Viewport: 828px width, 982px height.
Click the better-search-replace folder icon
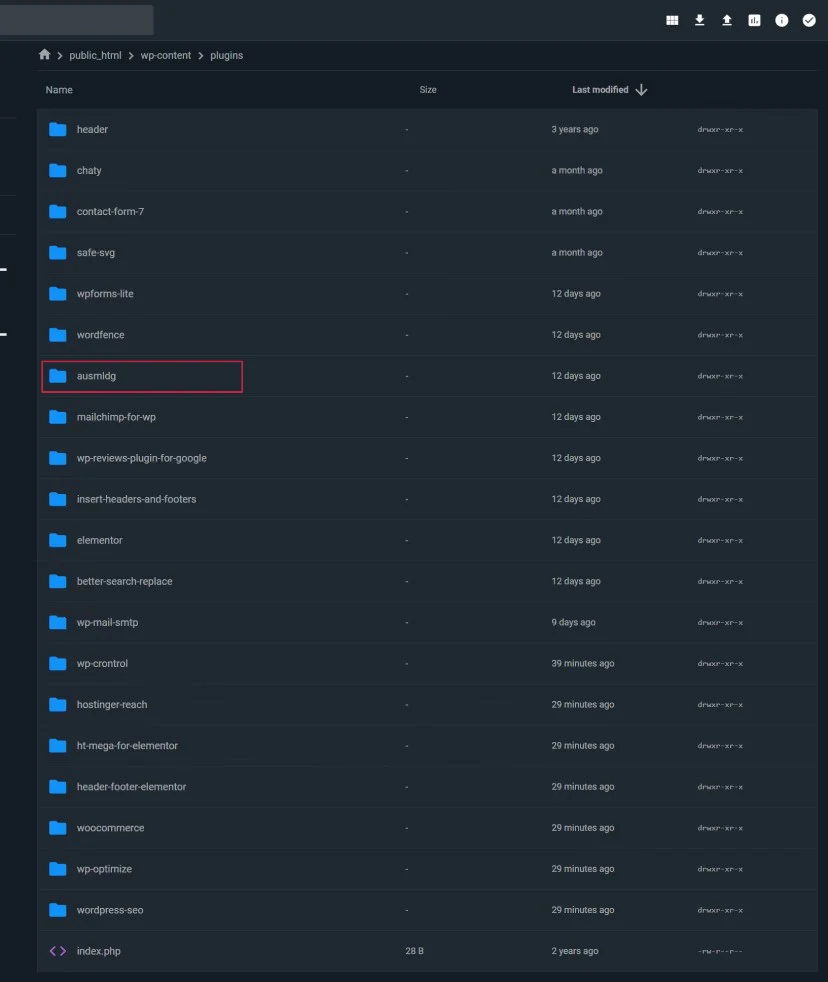58,581
